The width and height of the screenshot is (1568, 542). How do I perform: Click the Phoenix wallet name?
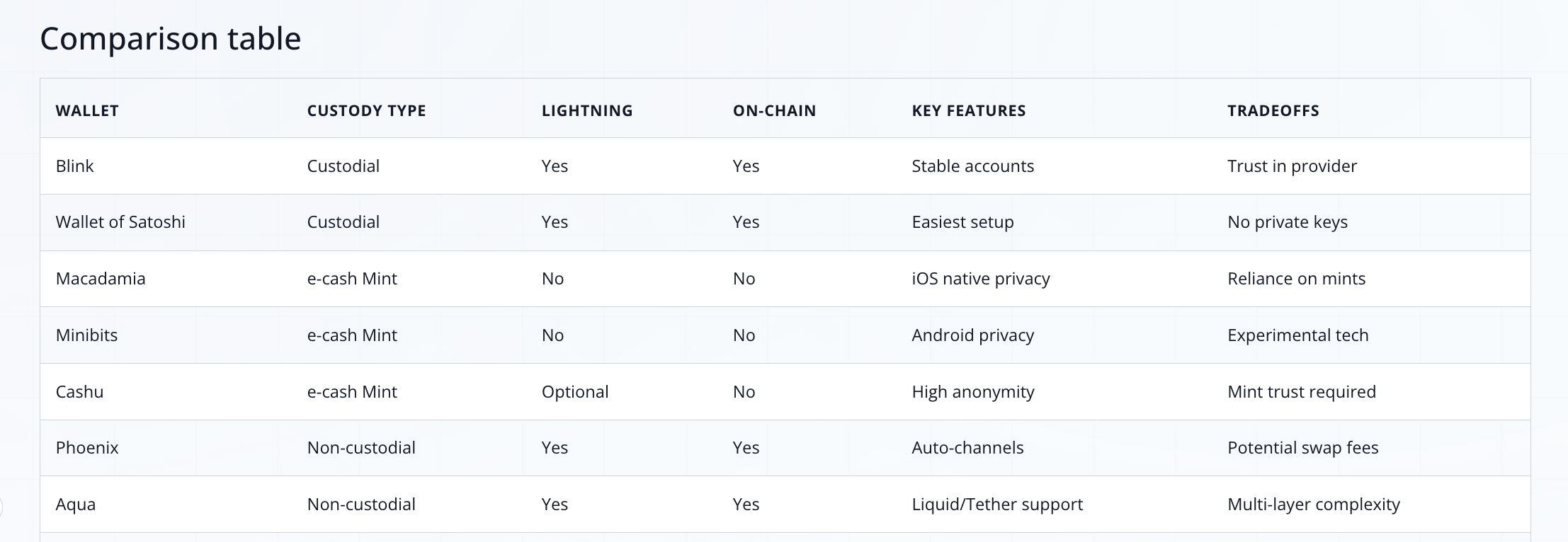87,448
